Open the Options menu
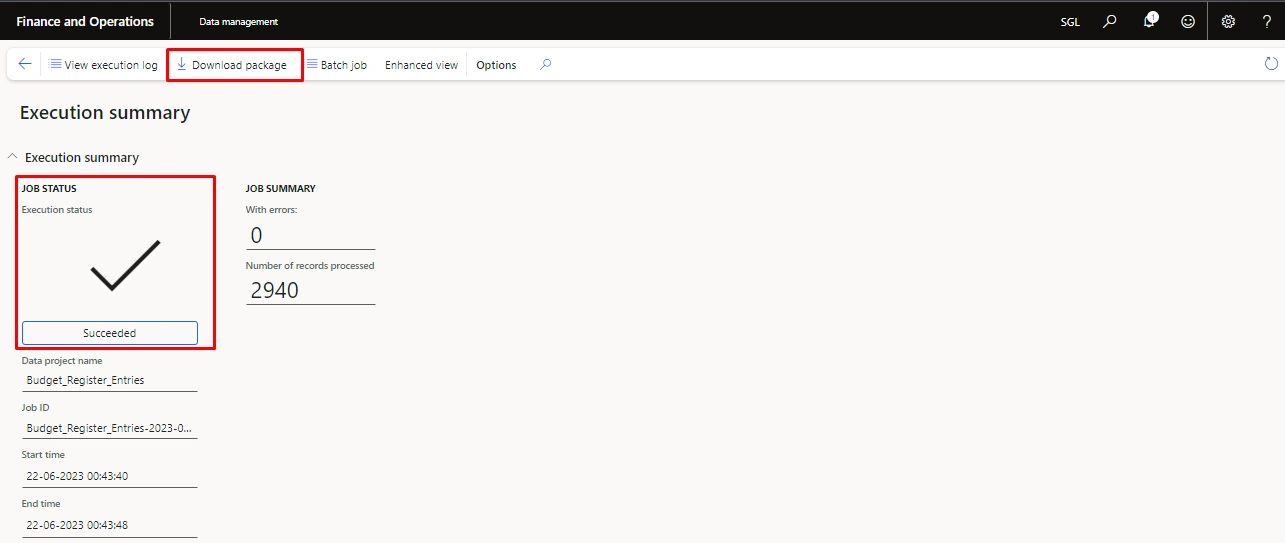The image size is (1285, 543). click(496, 65)
